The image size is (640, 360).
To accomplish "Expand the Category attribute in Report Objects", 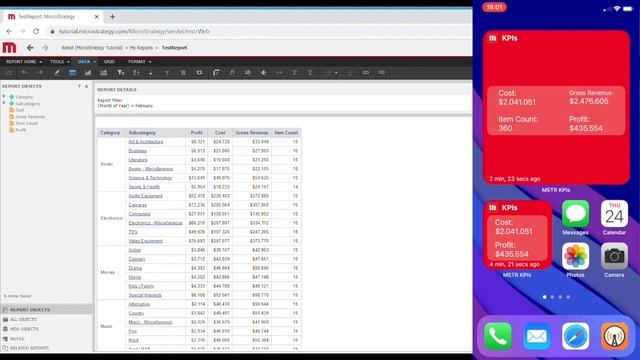I will pos(4,97).
